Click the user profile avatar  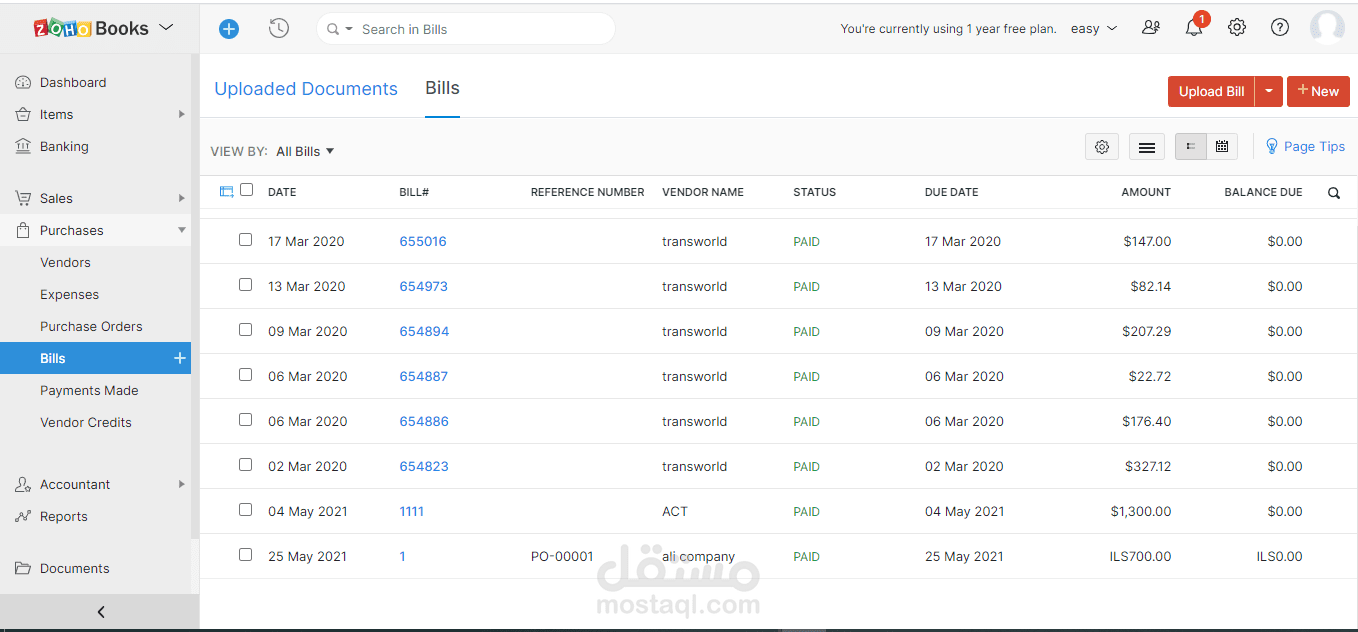tap(1328, 28)
